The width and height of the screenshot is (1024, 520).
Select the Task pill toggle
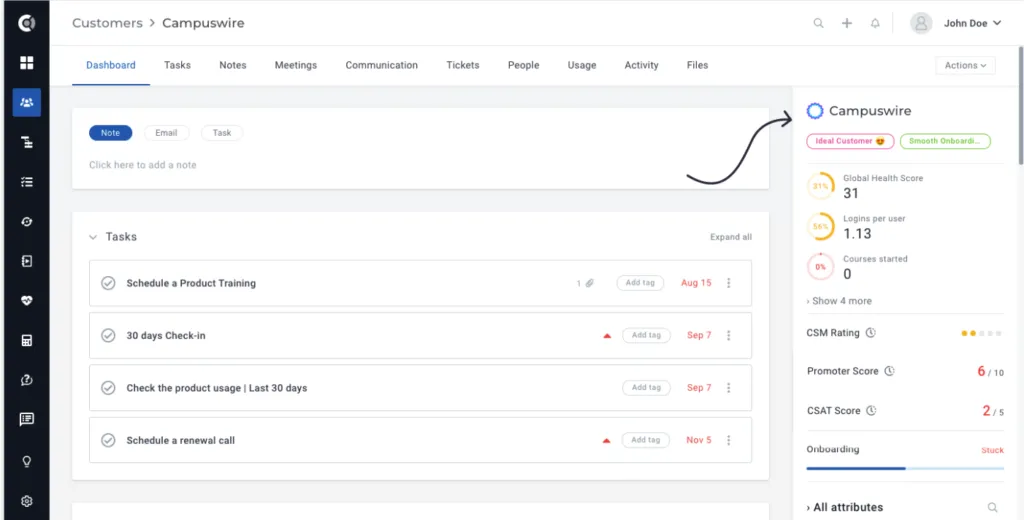coord(222,133)
